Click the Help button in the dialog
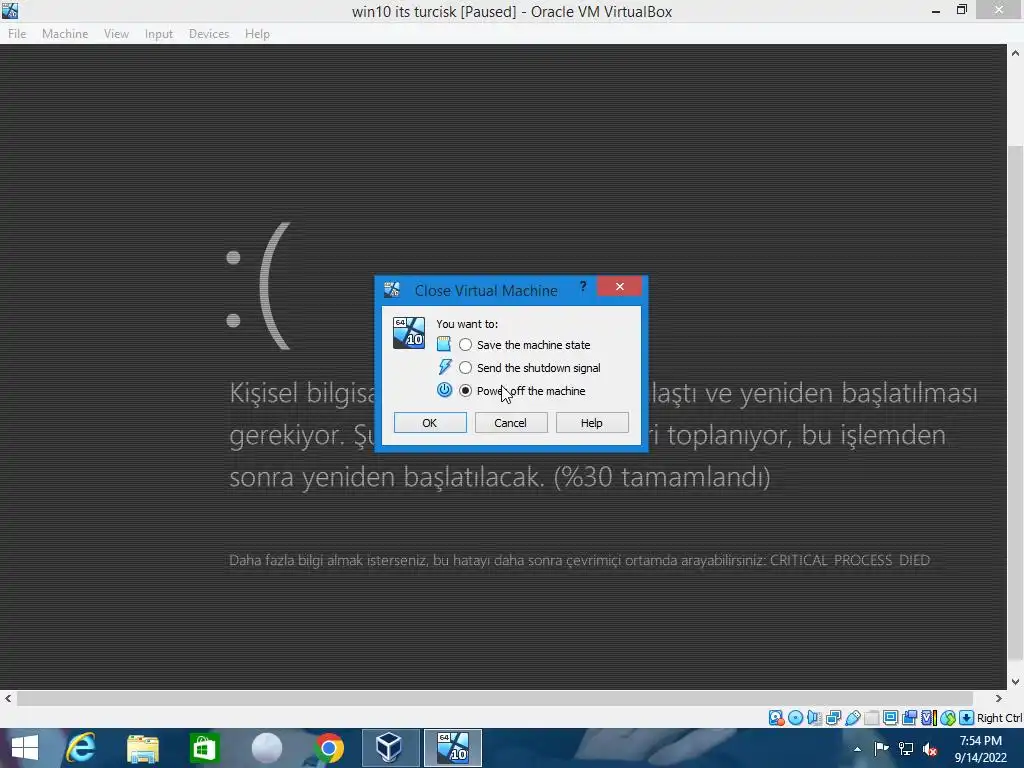This screenshot has width=1024, height=768. coord(592,423)
